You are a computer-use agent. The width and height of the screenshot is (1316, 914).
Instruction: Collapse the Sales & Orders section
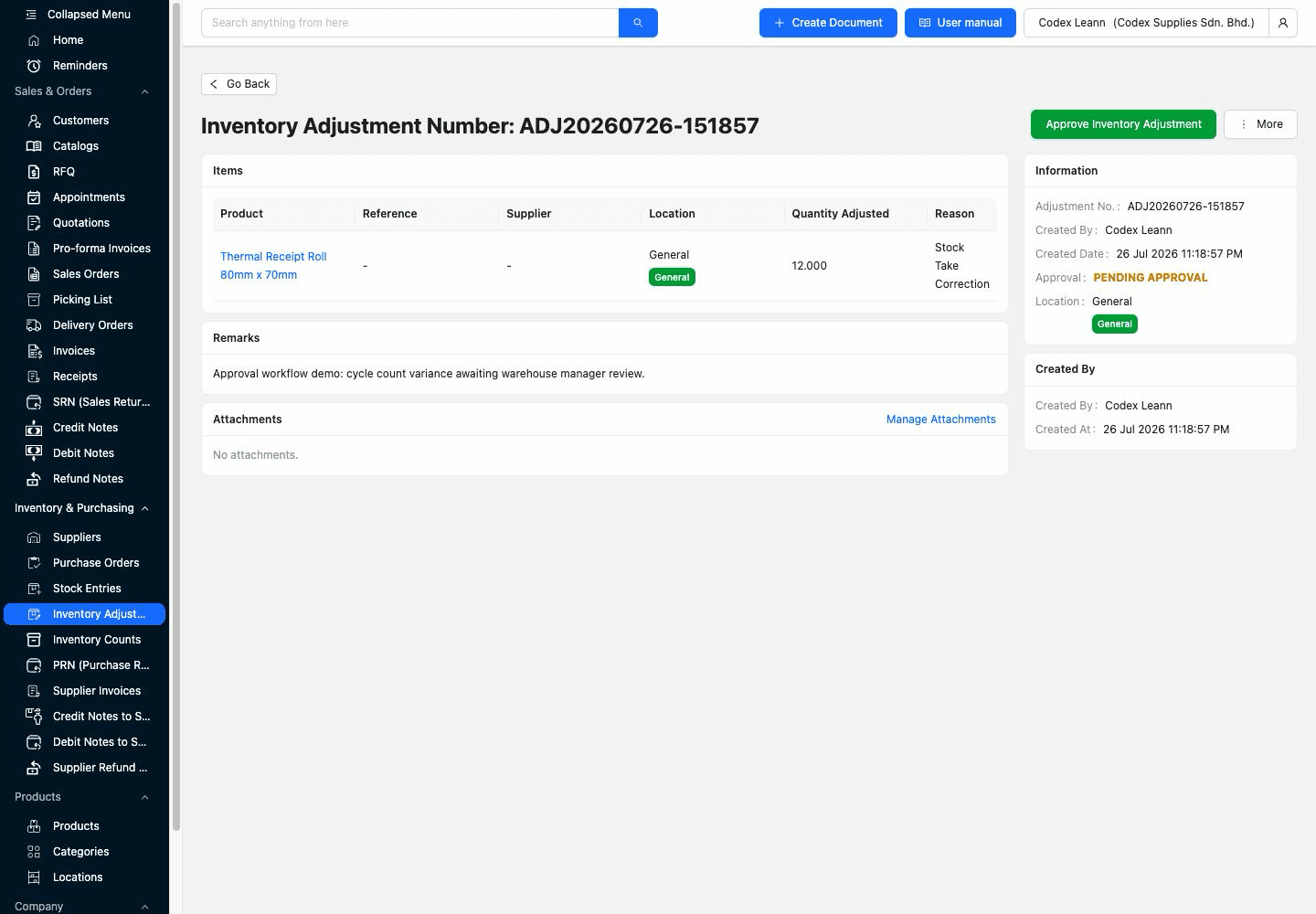tap(144, 91)
